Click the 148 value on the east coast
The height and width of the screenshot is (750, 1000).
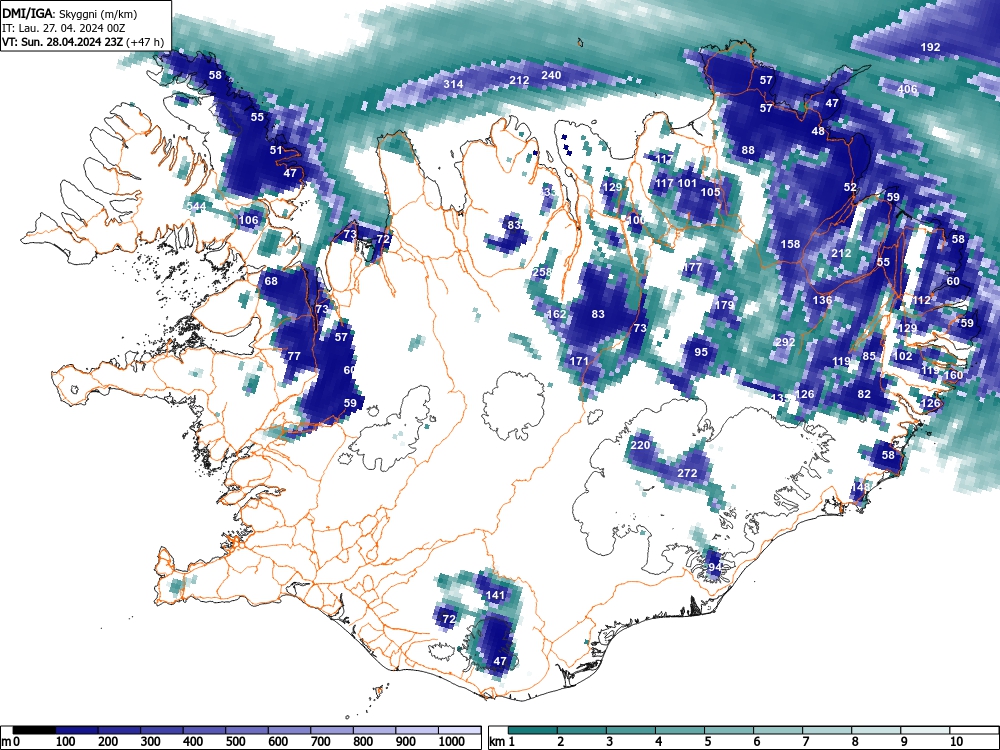860,487
